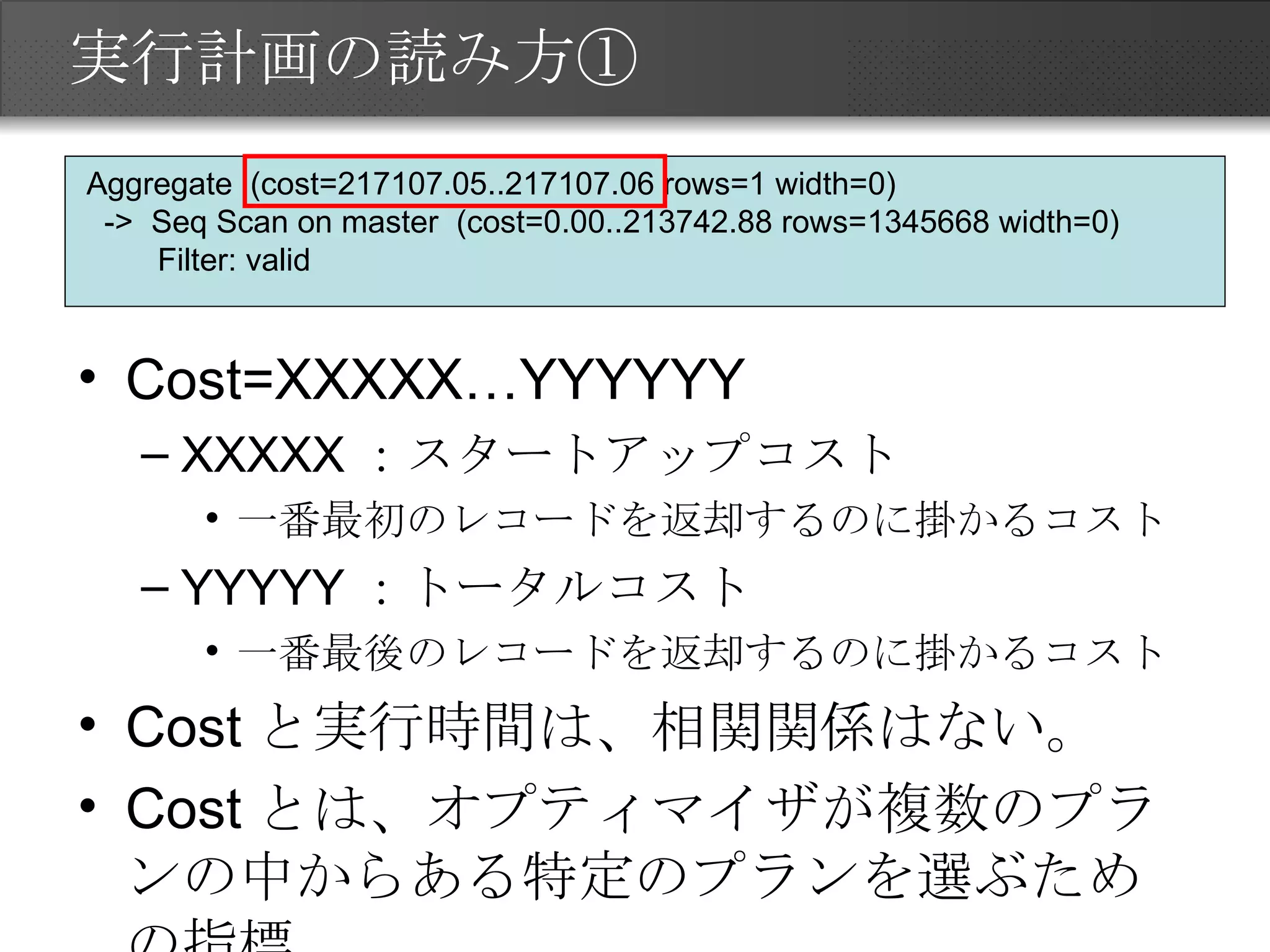Click the 'Seq Scan on master' text
The height and width of the screenshot is (952, 1270).
295,222
